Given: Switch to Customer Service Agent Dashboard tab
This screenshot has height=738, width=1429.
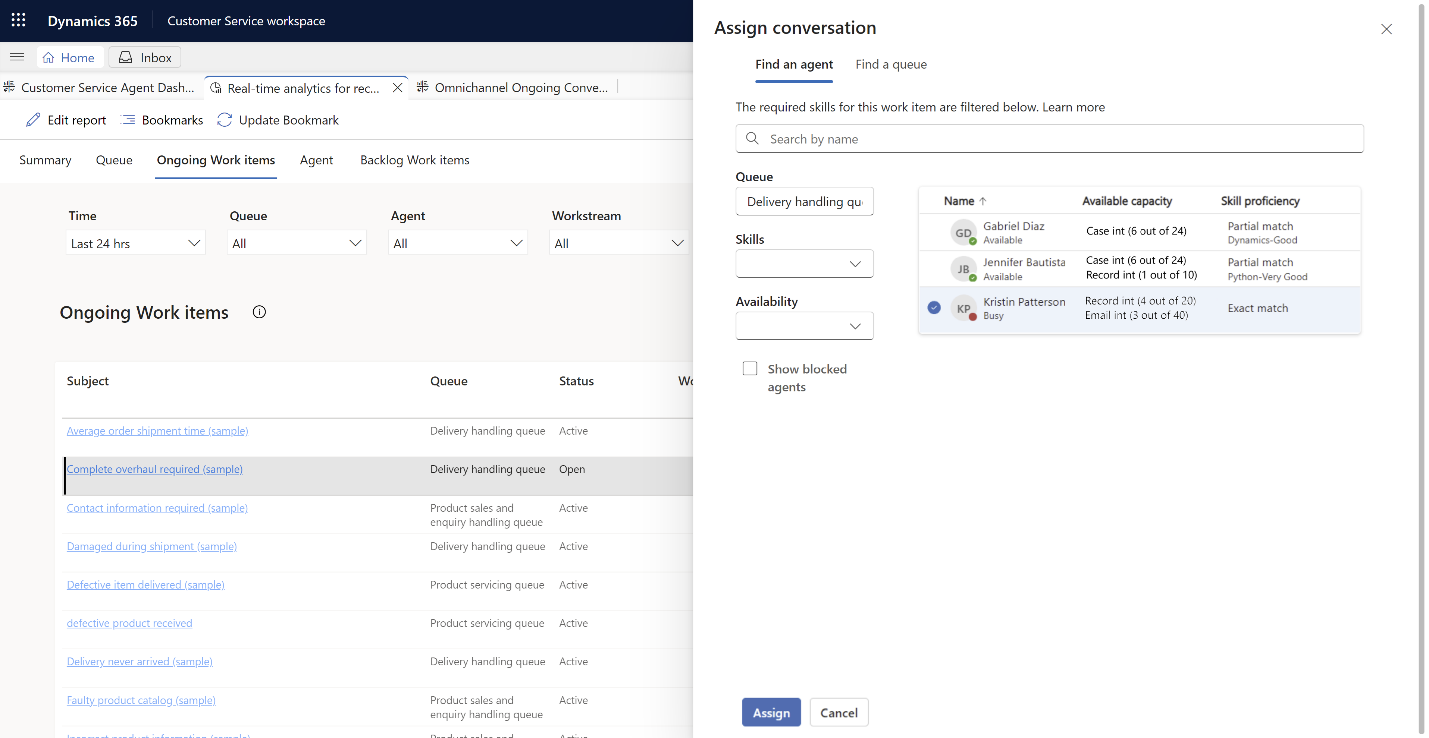Looking at the screenshot, I should [x=100, y=88].
